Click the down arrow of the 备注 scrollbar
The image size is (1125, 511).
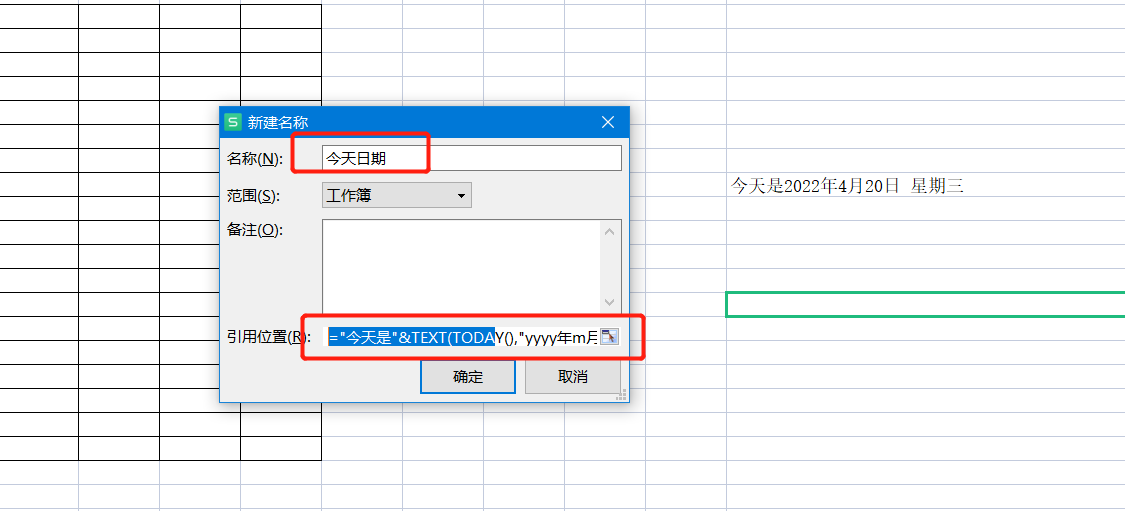pos(611,301)
